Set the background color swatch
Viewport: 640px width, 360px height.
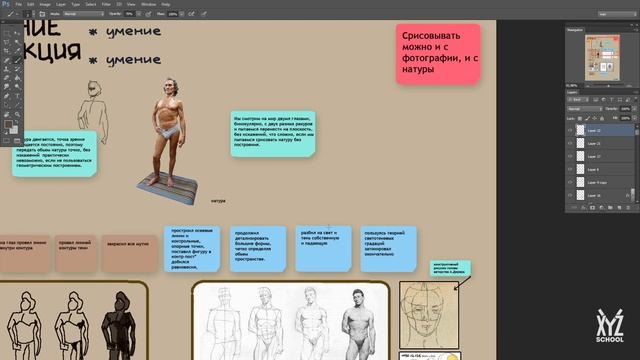pos(14,130)
